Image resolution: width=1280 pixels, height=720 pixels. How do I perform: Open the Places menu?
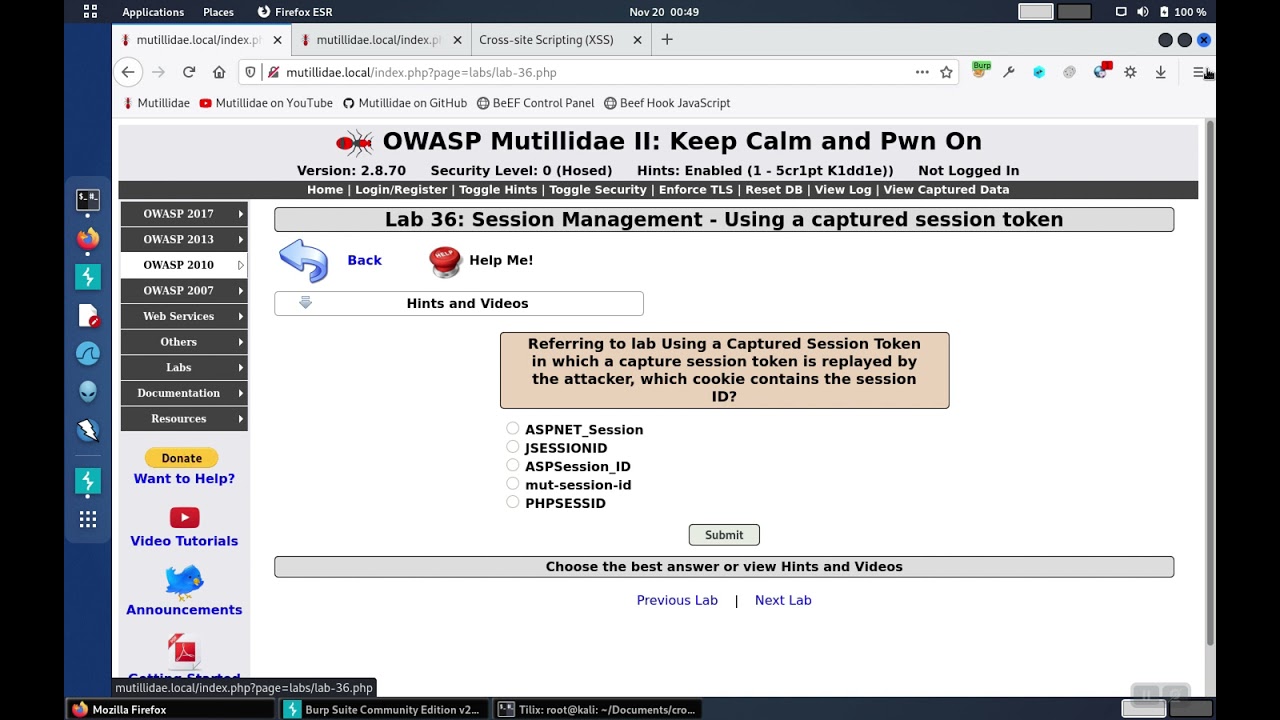point(218,12)
